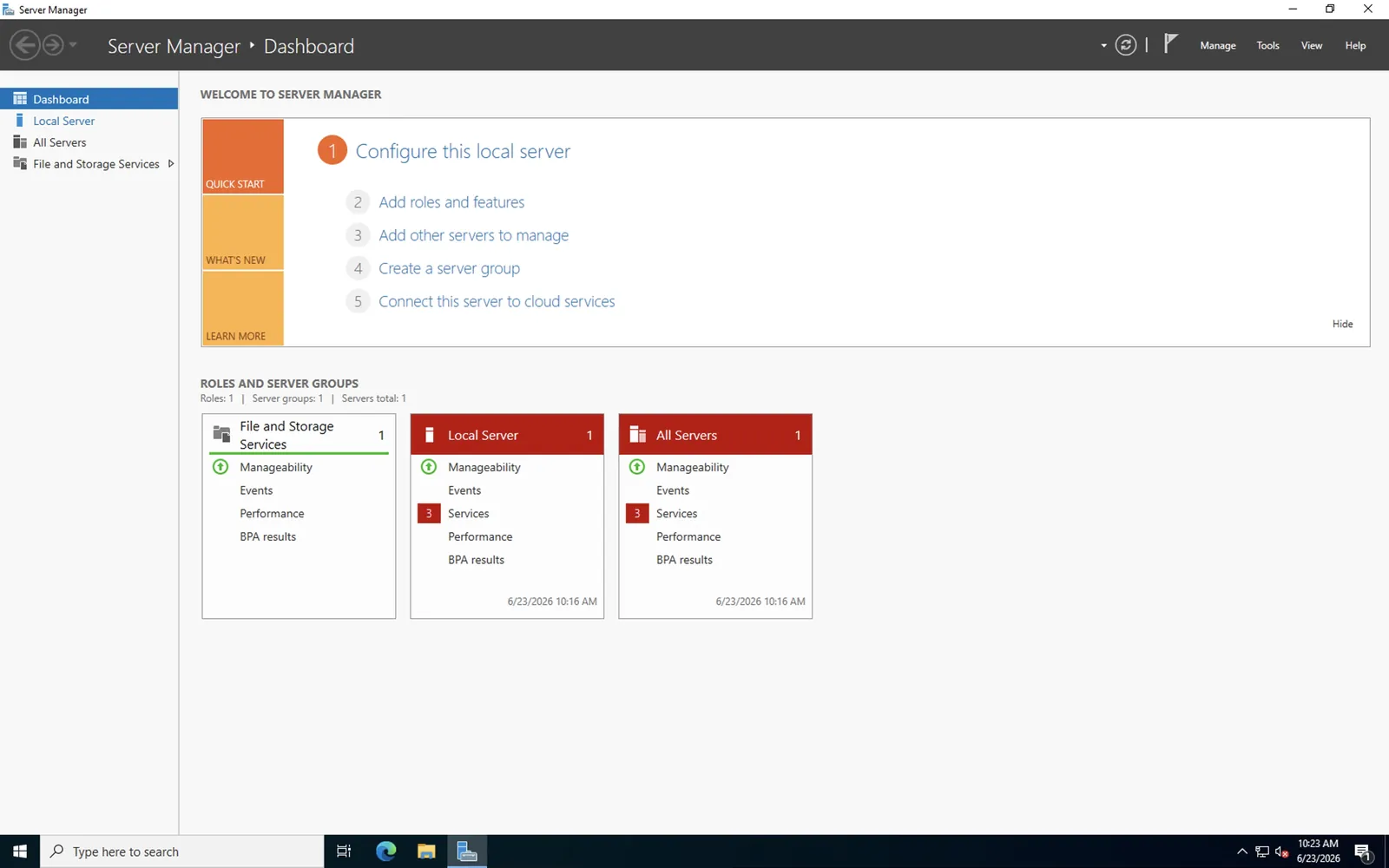Open the Windows Start menu

20,852
